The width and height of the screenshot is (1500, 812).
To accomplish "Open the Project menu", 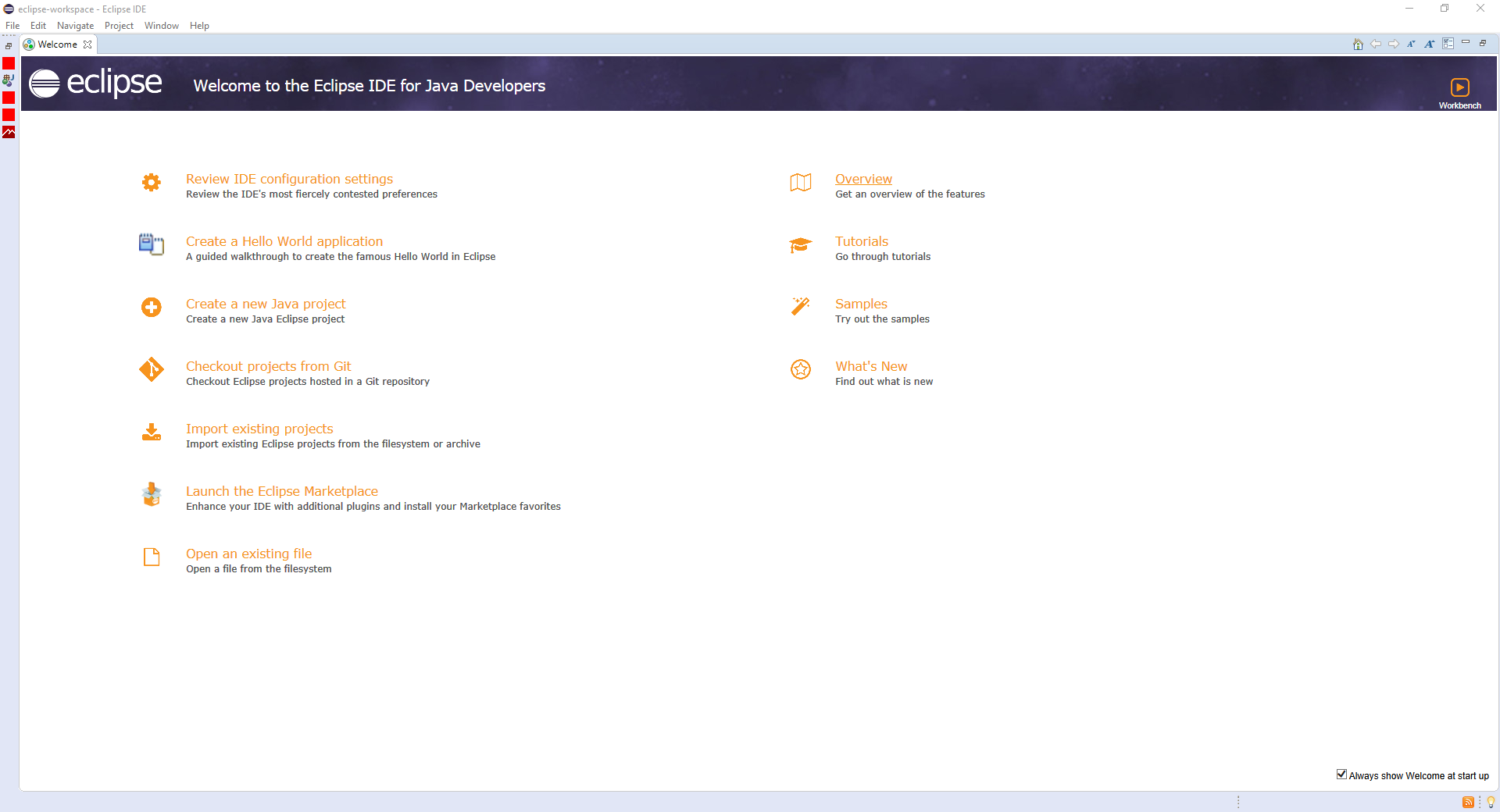I will (119, 26).
